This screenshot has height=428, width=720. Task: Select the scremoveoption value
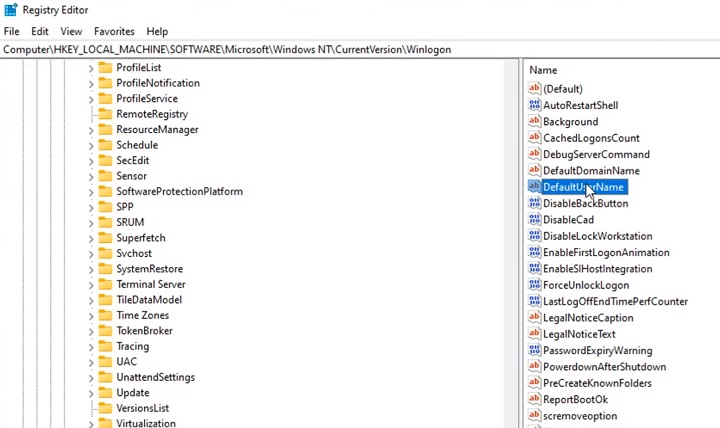[x=580, y=416]
